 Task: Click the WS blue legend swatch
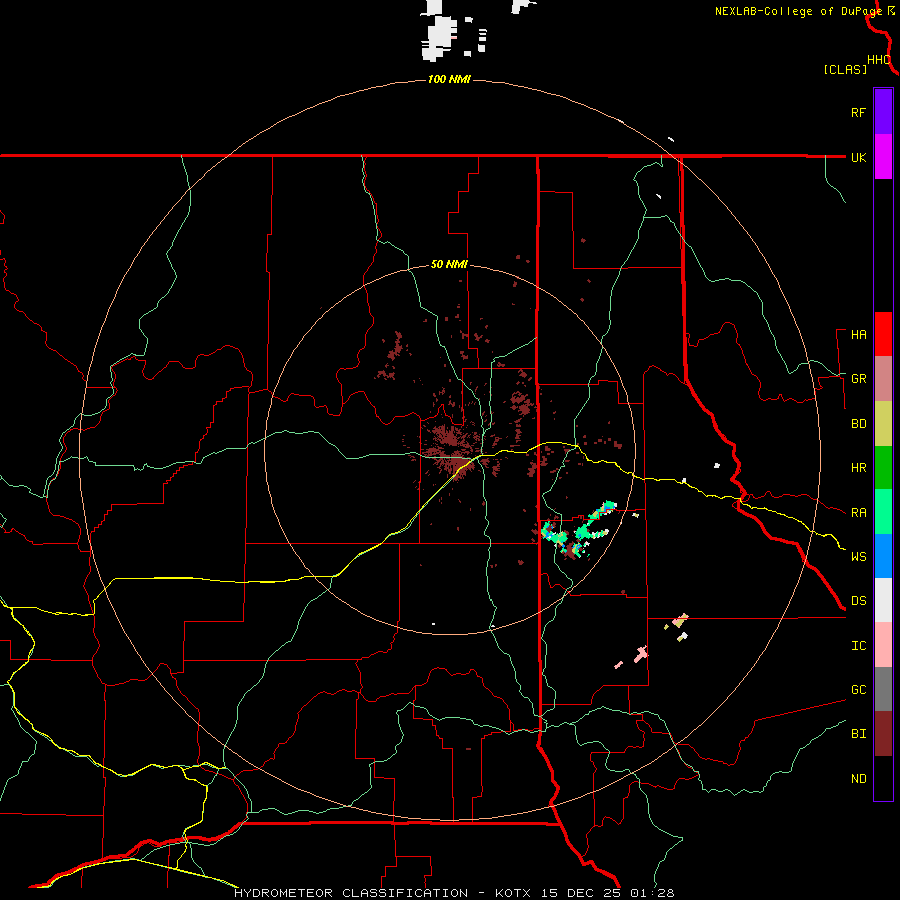tap(883, 556)
